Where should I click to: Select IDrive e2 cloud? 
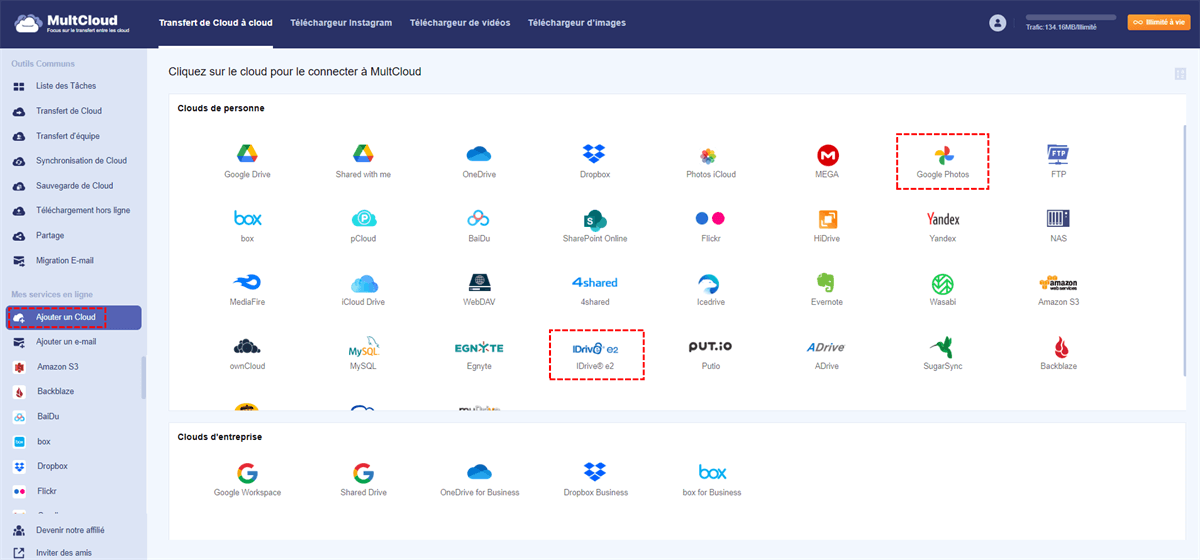(595, 353)
